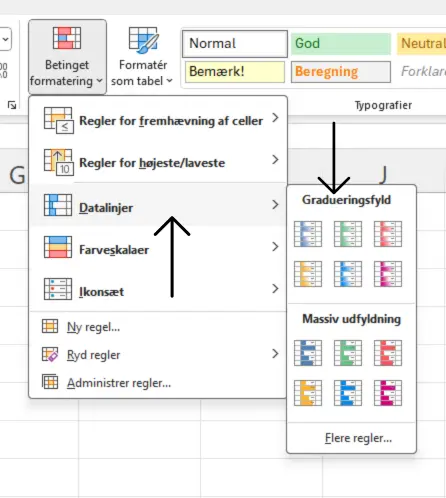This screenshot has width=446, height=498.
Task: Expand arrow beside Ikonsæt
Action: pyautogui.click(x=275, y=288)
